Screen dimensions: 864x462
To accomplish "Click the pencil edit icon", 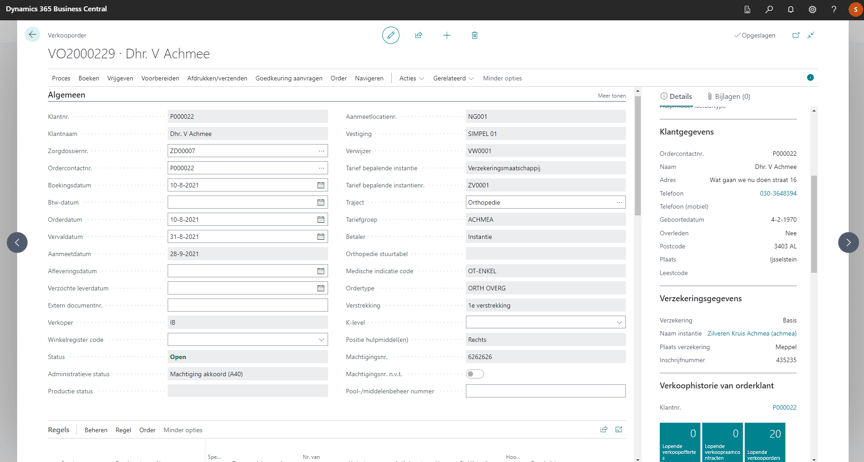I will click(391, 35).
